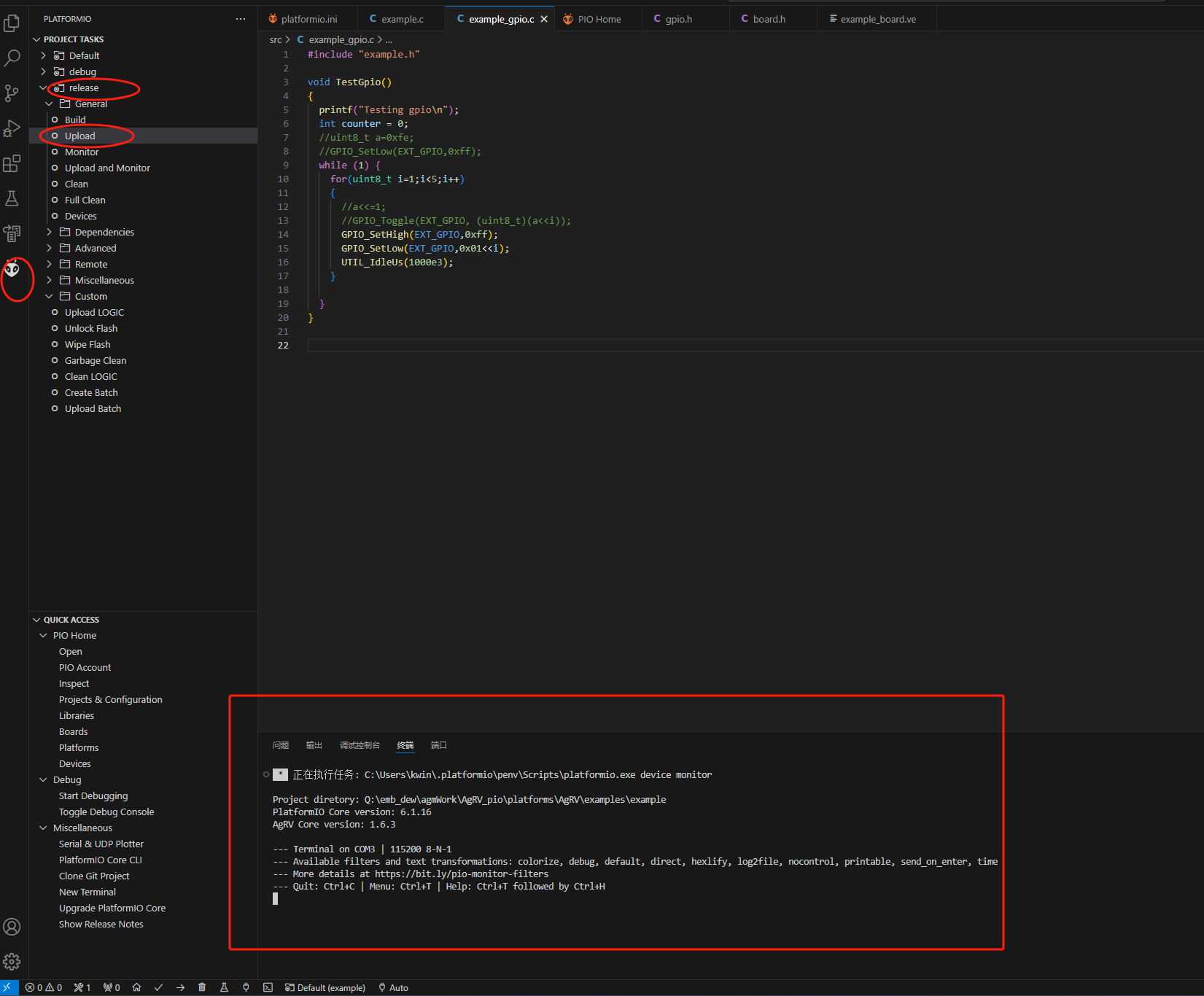Expand the Advanced folder
The width and height of the screenshot is (1204, 996).
[49, 248]
